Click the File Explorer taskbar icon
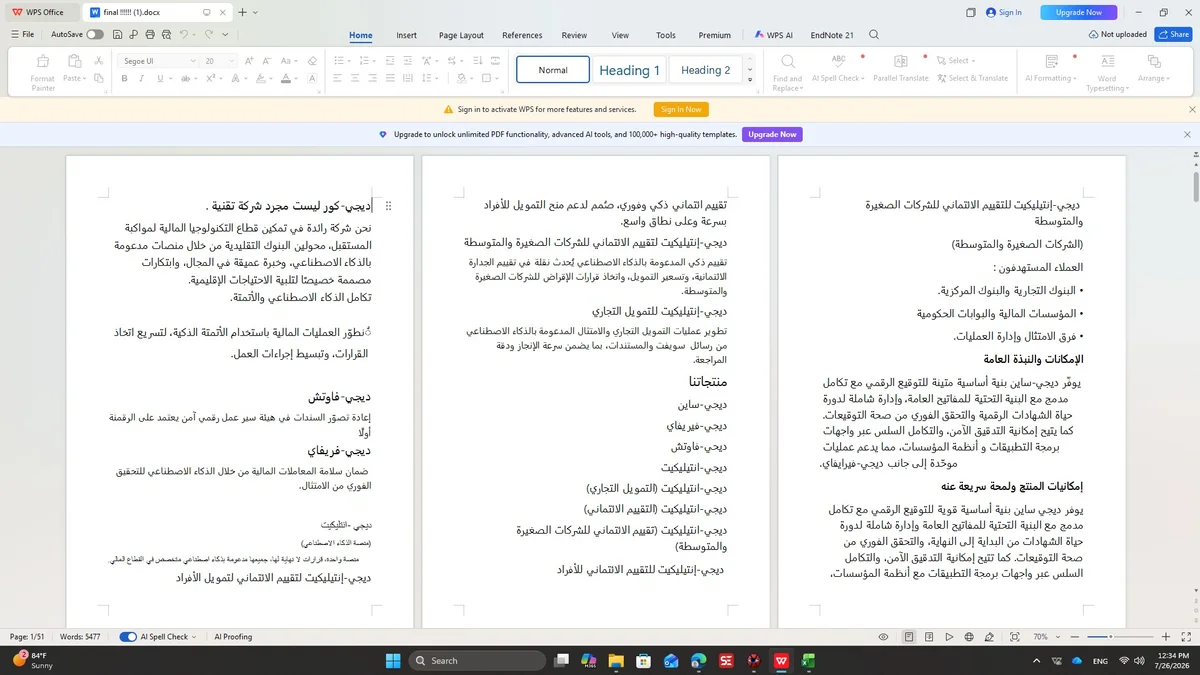Image resolution: width=1200 pixels, height=675 pixels. 616,660
